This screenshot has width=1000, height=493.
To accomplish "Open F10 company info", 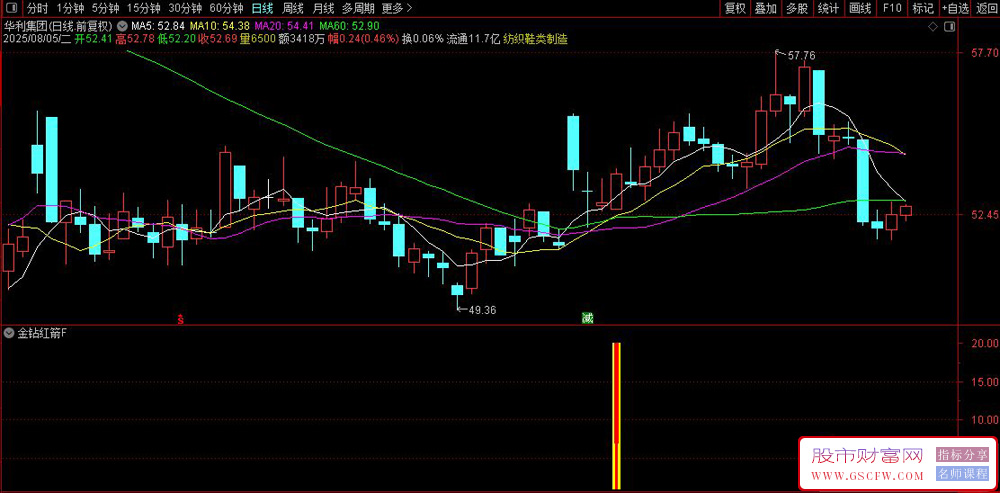I will (x=892, y=8).
